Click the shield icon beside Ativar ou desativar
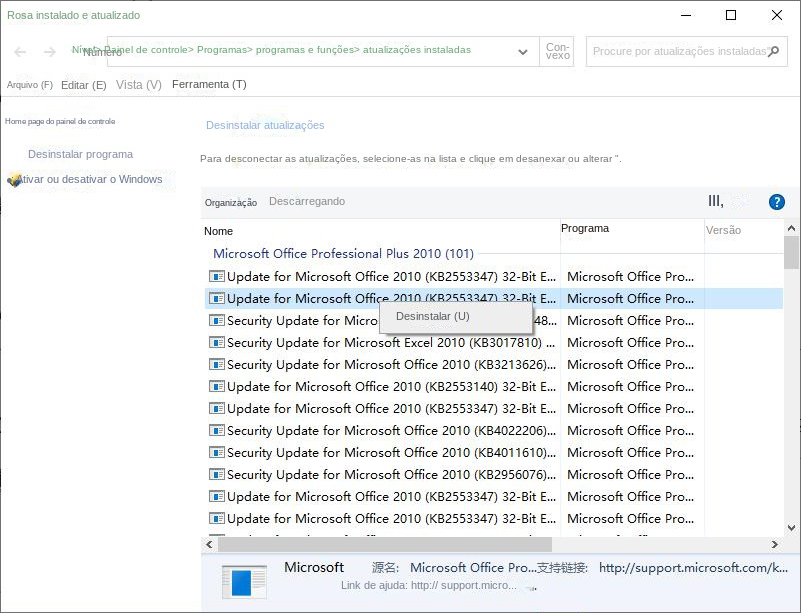The width and height of the screenshot is (801, 613). point(14,180)
